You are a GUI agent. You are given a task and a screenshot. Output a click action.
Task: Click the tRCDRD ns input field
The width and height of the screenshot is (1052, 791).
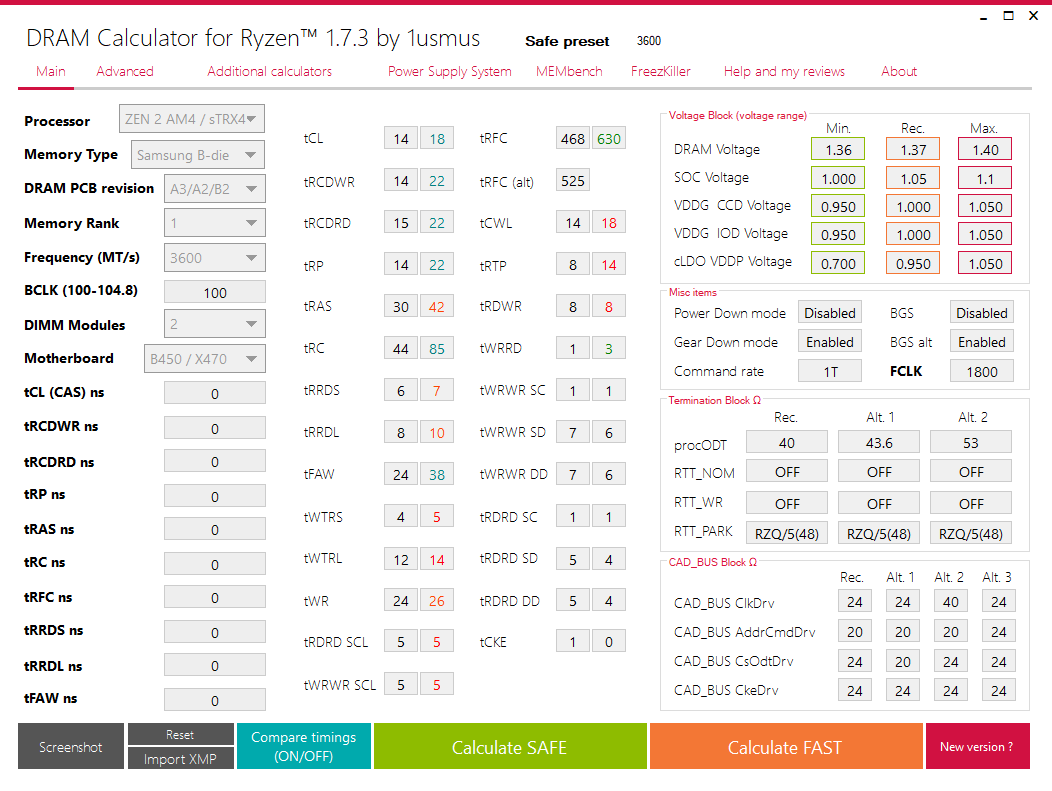[215, 462]
